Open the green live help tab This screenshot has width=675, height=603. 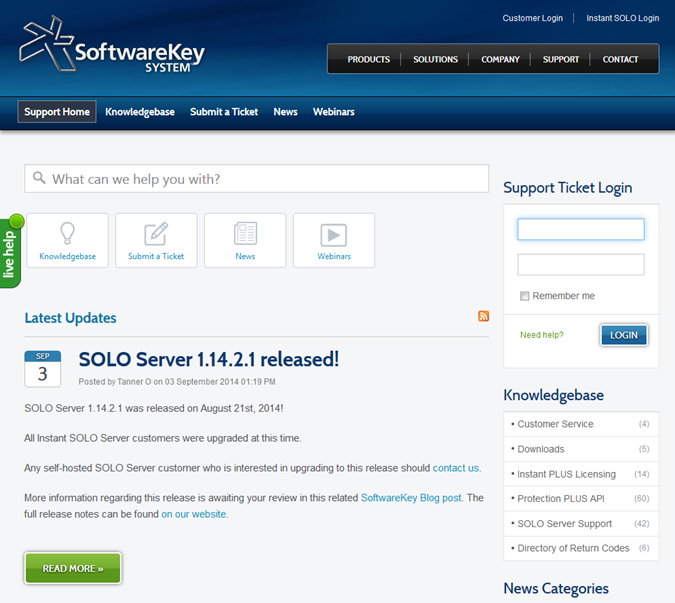[10, 253]
